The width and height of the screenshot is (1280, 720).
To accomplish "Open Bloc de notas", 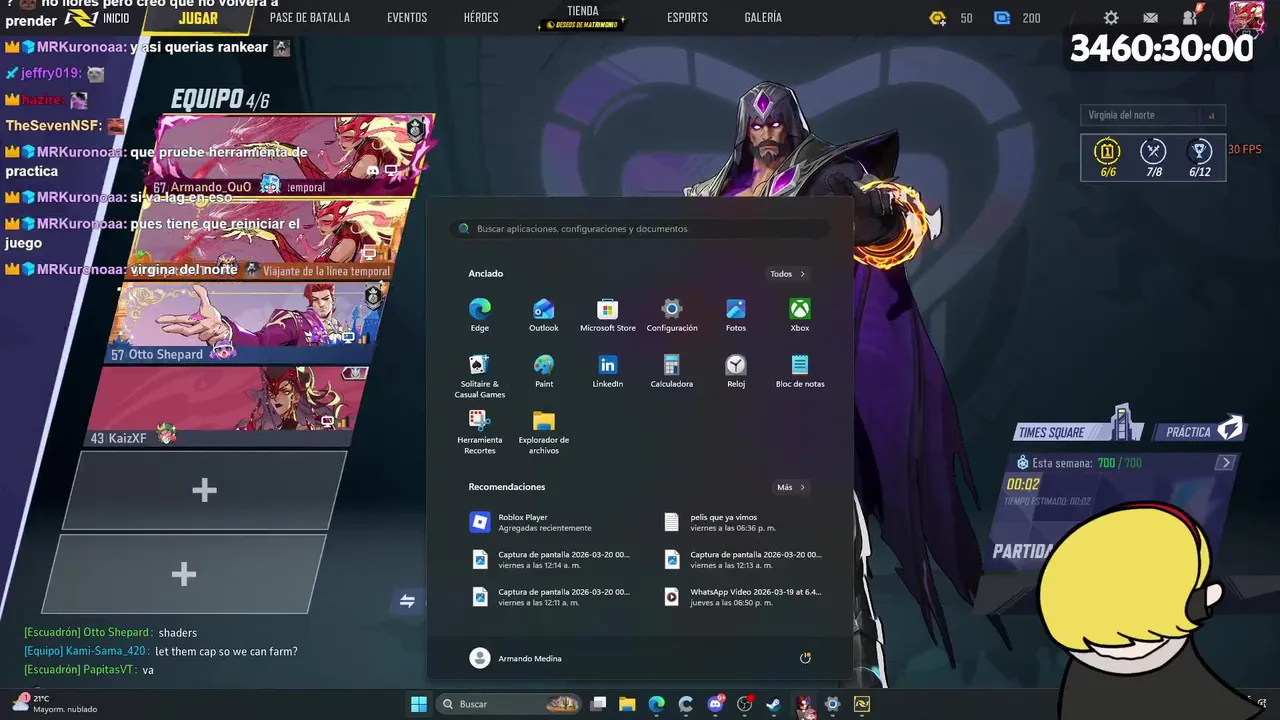I will pyautogui.click(x=800, y=370).
